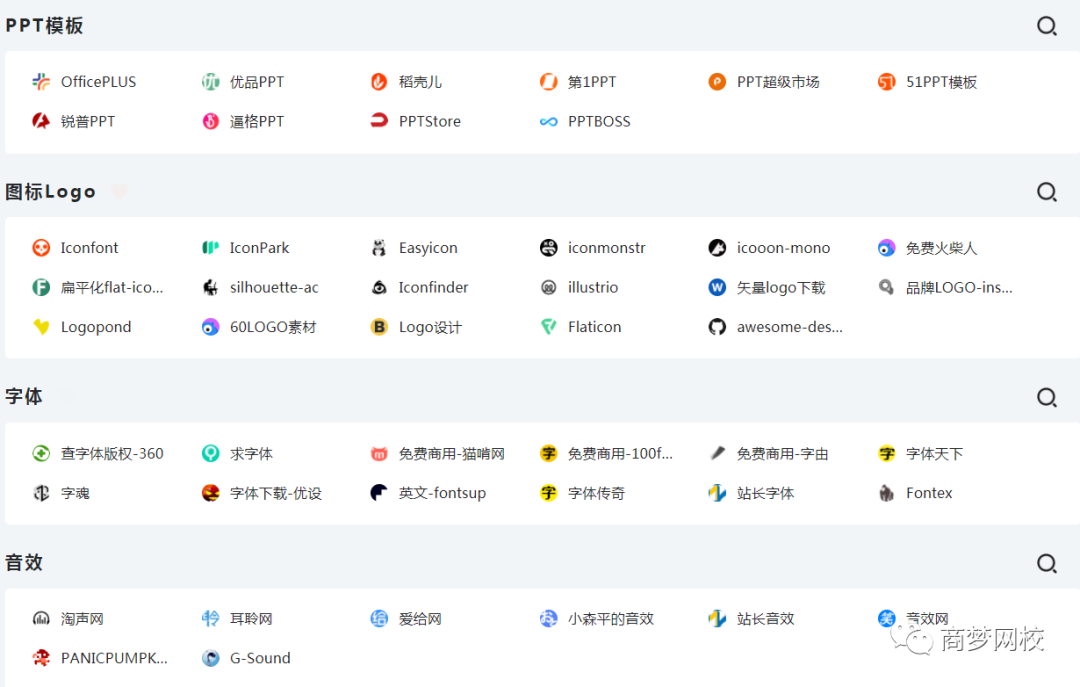Open the 矢量logo下载 link
1080x687 pixels.
click(x=781, y=288)
